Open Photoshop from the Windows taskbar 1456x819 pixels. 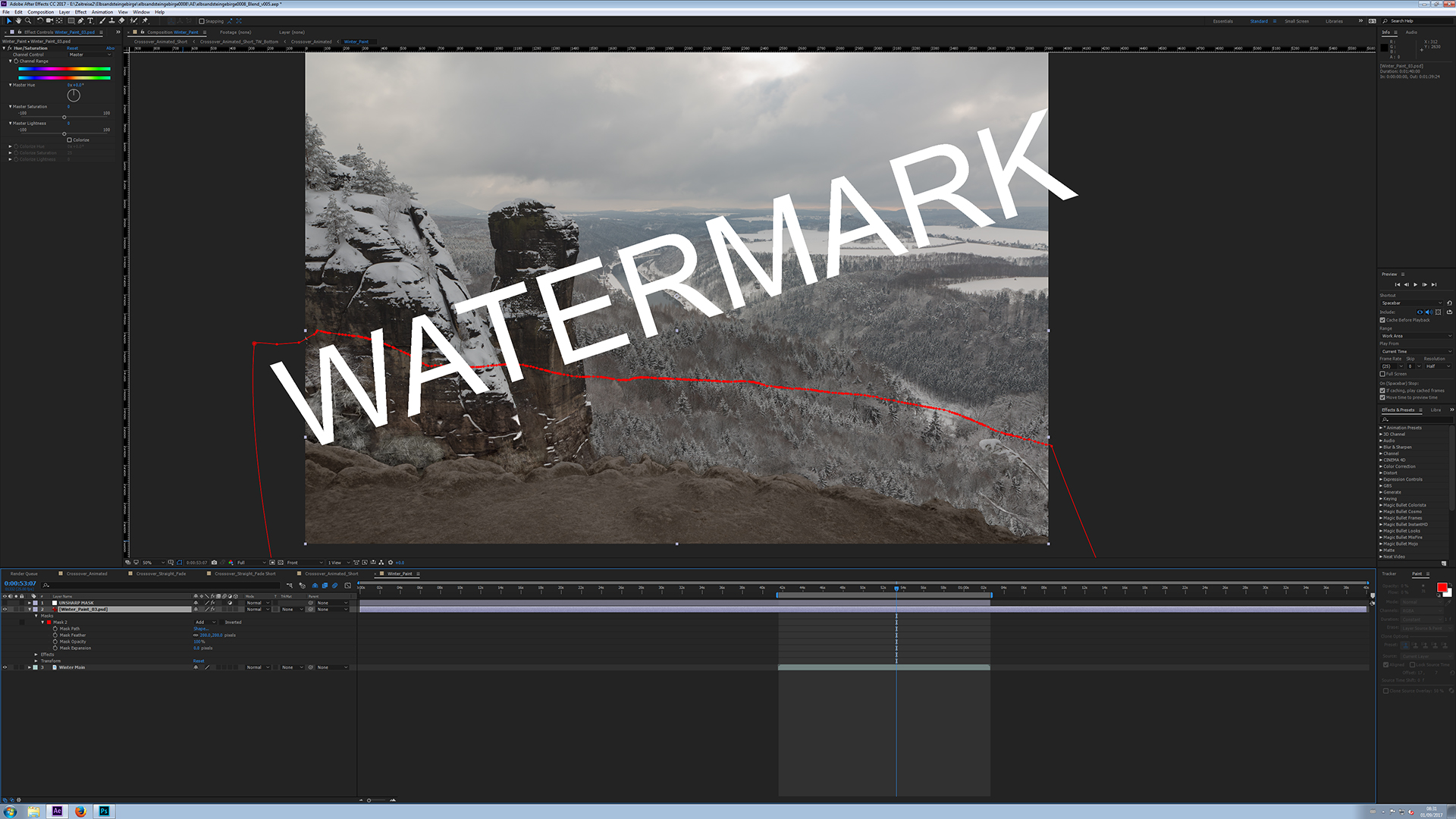102,811
